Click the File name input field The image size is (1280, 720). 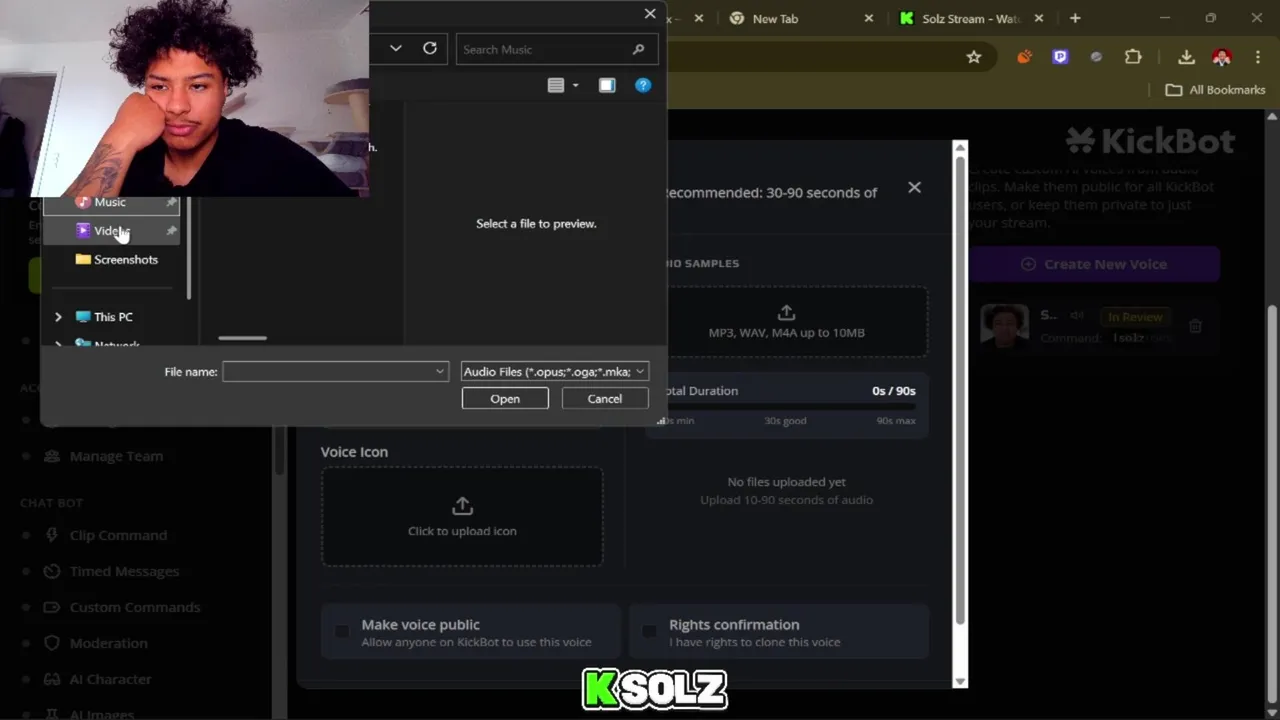click(327, 372)
